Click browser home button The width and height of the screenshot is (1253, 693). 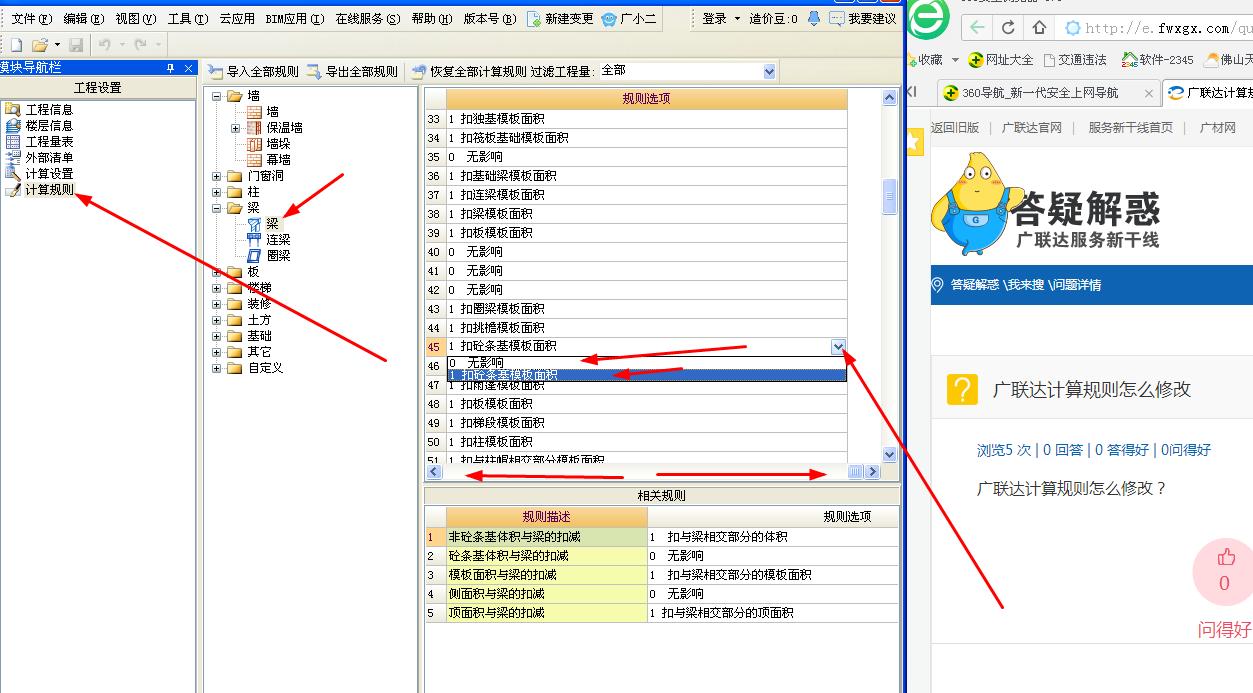(x=1039, y=28)
